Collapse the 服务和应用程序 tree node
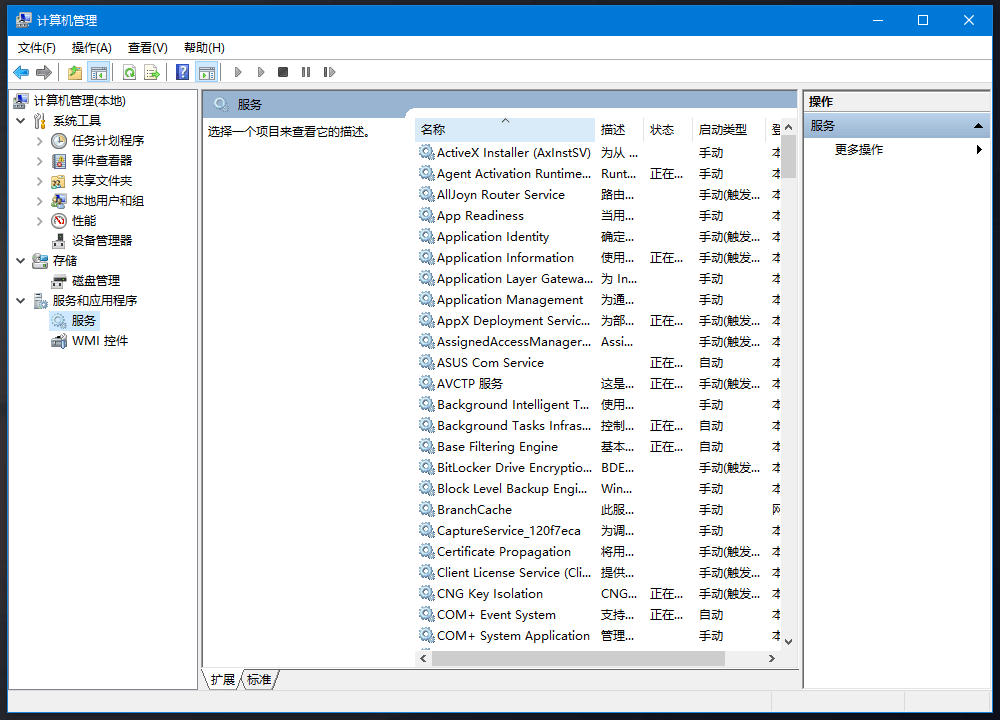This screenshot has height=720, width=1000. (21, 300)
